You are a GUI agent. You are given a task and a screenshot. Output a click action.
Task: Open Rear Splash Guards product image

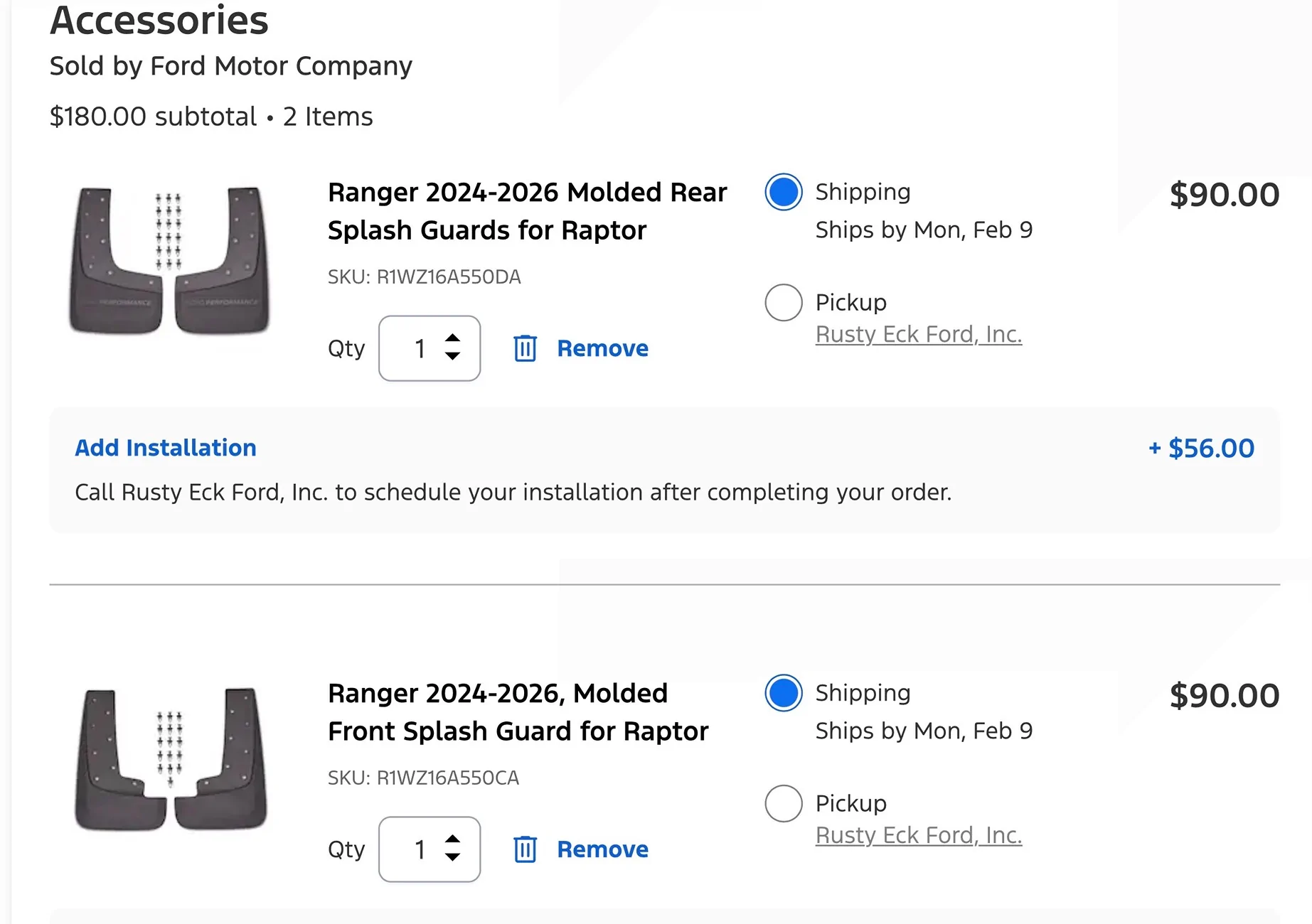pos(169,260)
